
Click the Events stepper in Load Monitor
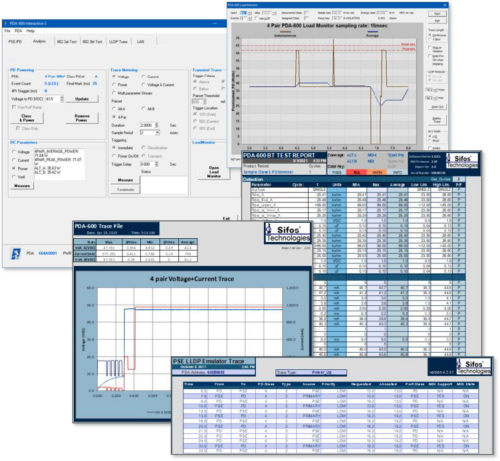[x=250, y=19]
